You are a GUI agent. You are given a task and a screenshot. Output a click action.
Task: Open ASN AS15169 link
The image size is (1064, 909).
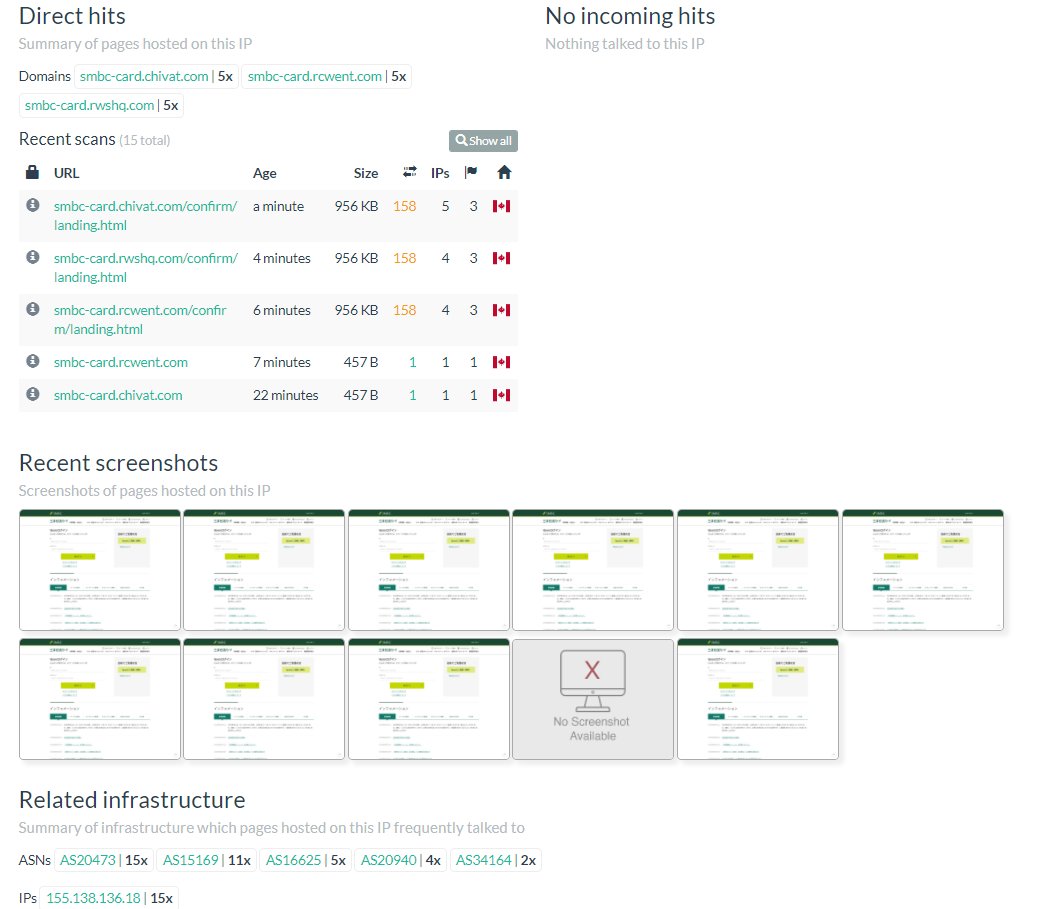(x=191, y=860)
